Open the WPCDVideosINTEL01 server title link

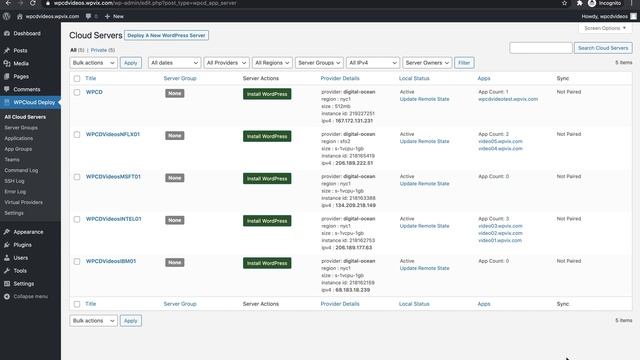tap(113, 219)
